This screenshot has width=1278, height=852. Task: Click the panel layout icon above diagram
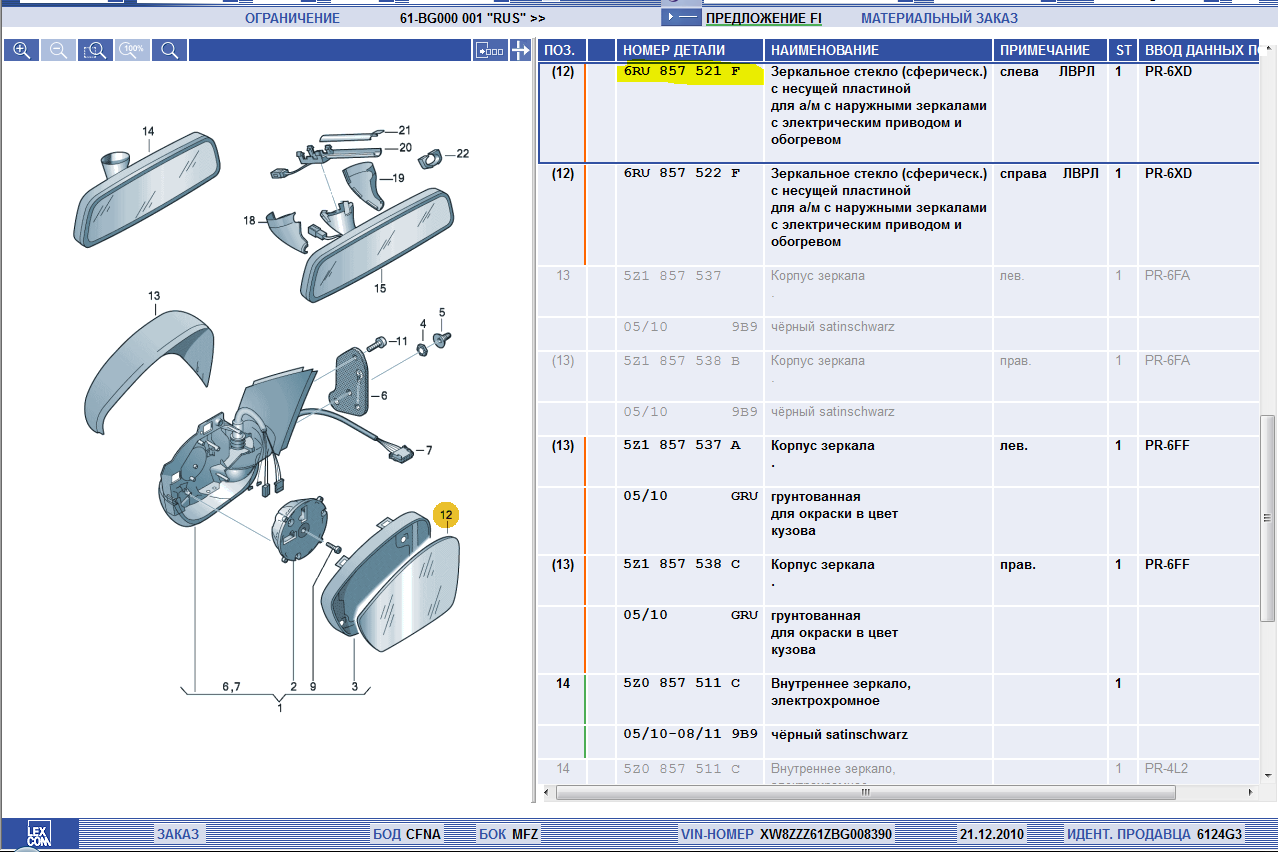(x=490, y=50)
